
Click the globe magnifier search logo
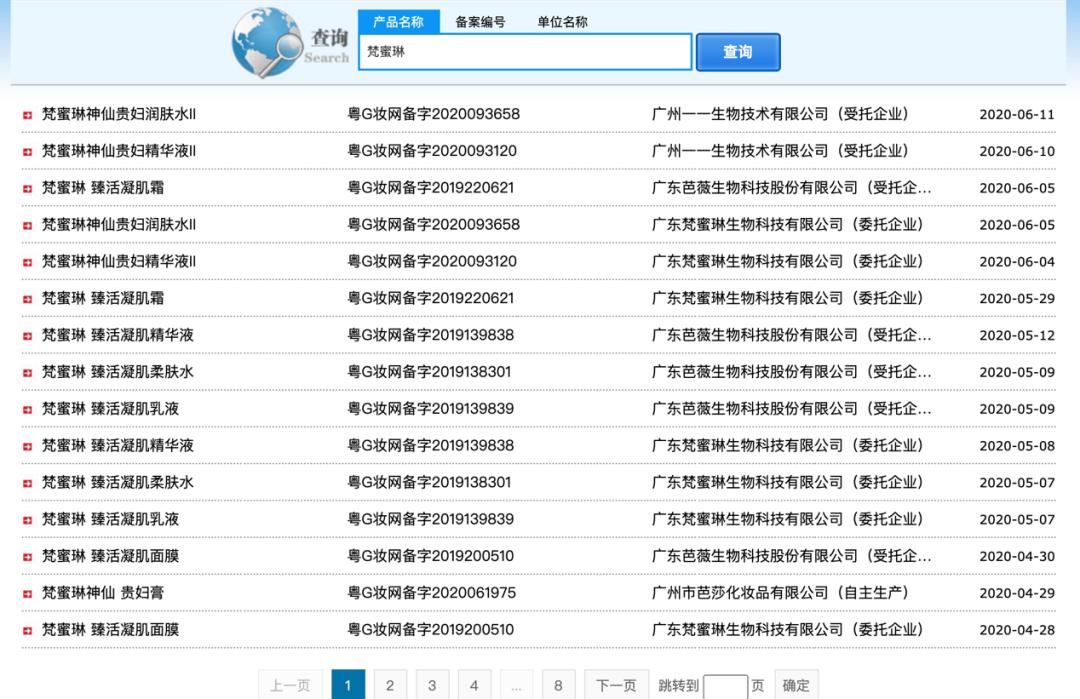point(267,43)
